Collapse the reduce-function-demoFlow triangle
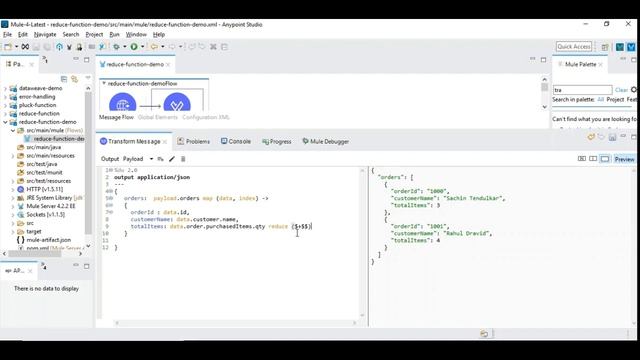This screenshot has height=360, width=640. pos(104,83)
